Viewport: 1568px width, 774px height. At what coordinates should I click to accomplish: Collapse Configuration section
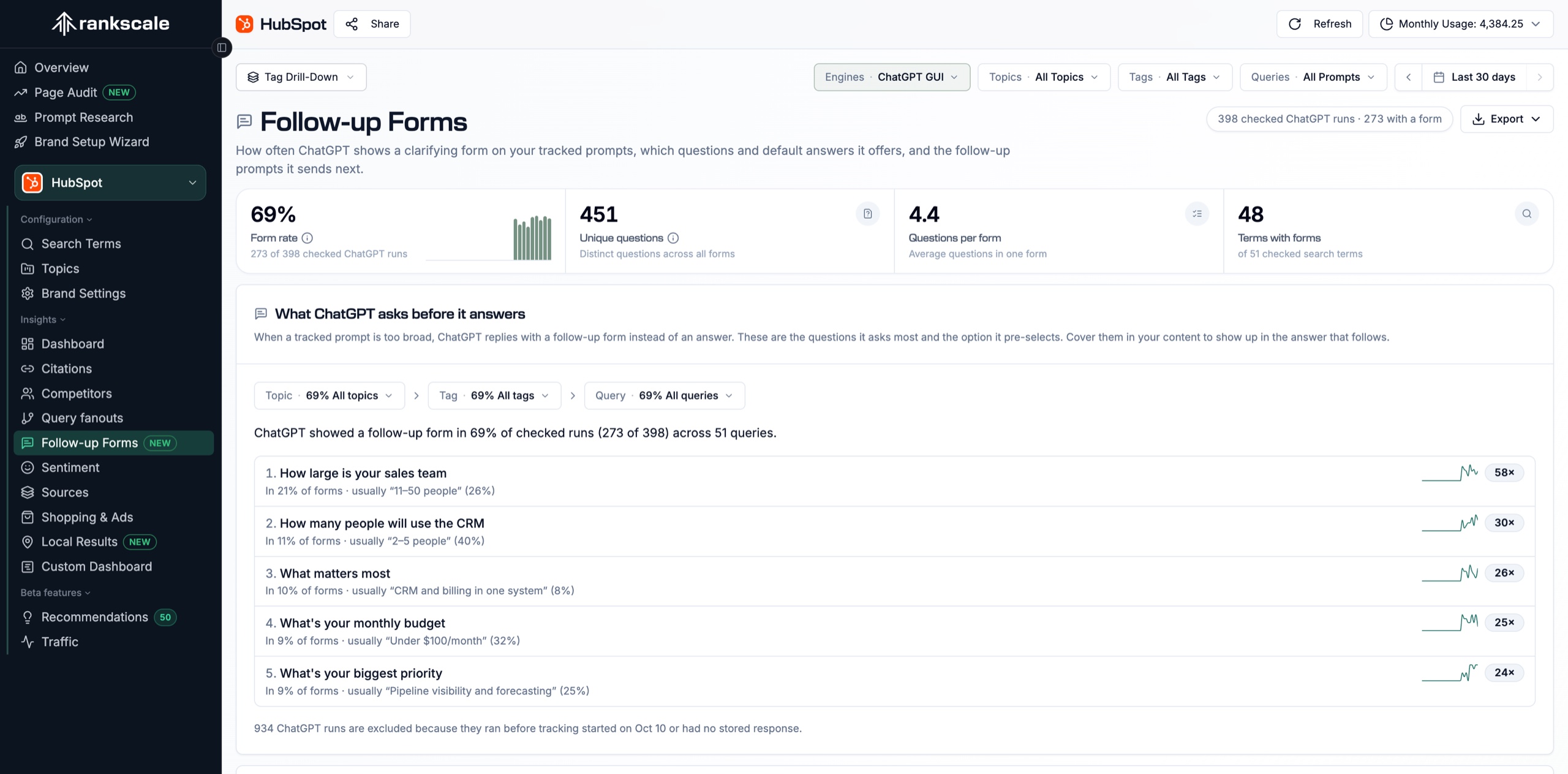coord(56,219)
